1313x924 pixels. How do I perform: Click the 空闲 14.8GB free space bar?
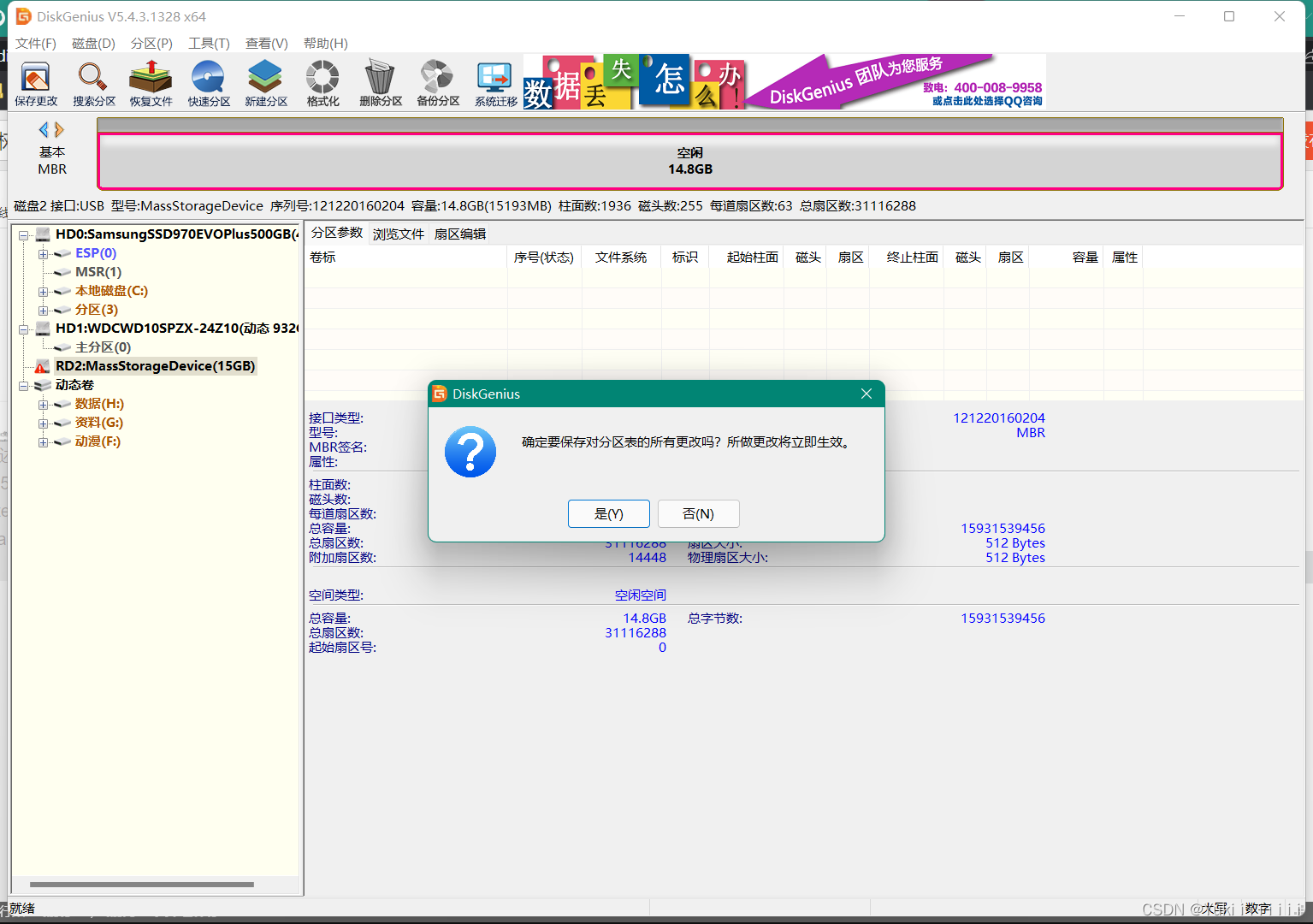point(690,161)
